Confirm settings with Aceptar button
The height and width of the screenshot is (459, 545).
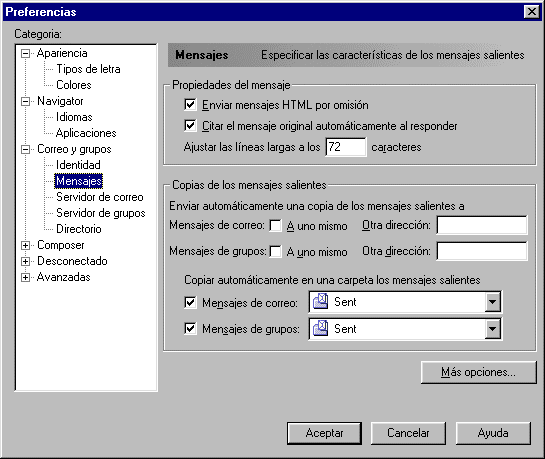(324, 433)
